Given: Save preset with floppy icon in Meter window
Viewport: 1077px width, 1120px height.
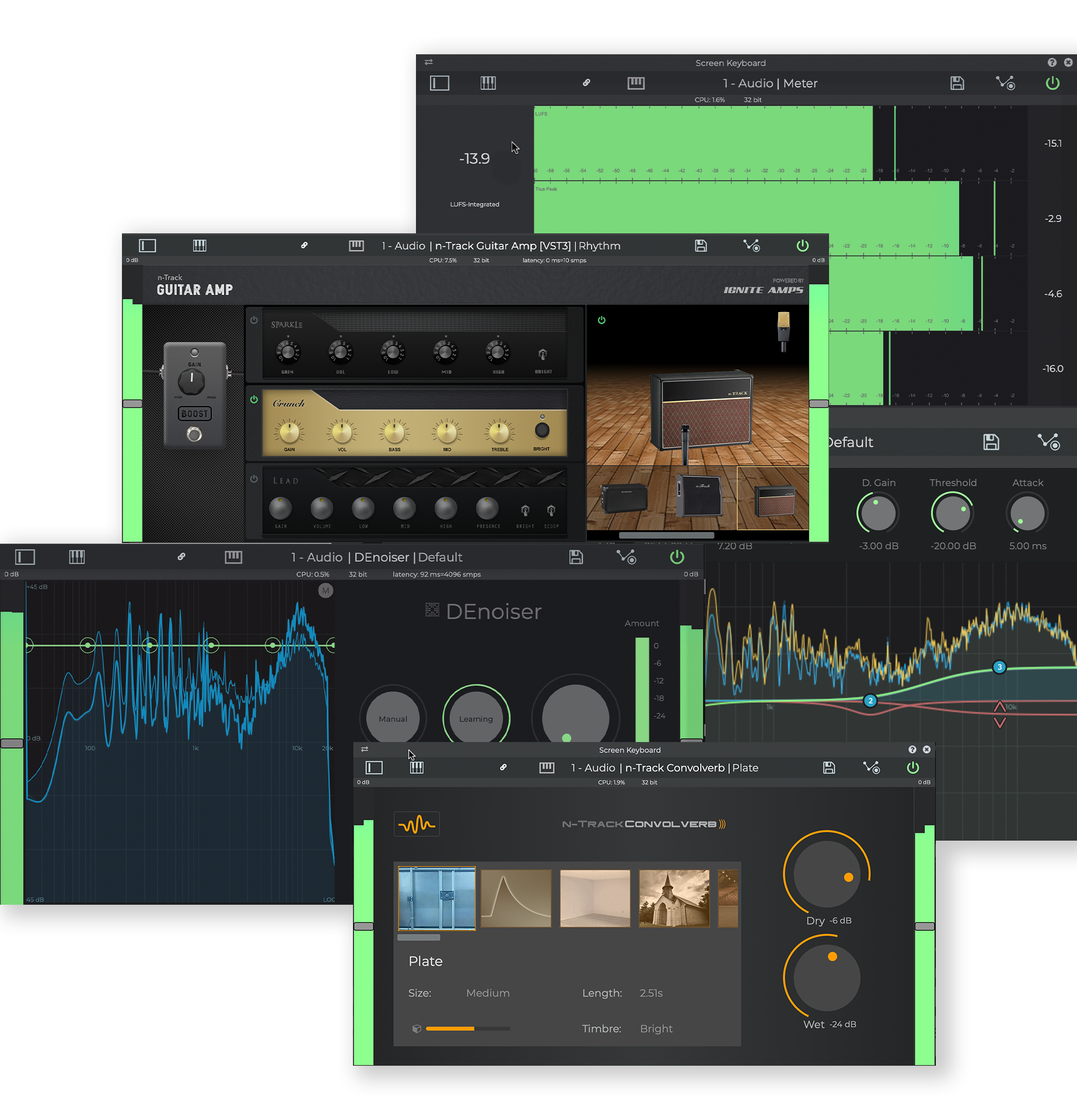Looking at the screenshot, I should pyautogui.click(x=957, y=83).
